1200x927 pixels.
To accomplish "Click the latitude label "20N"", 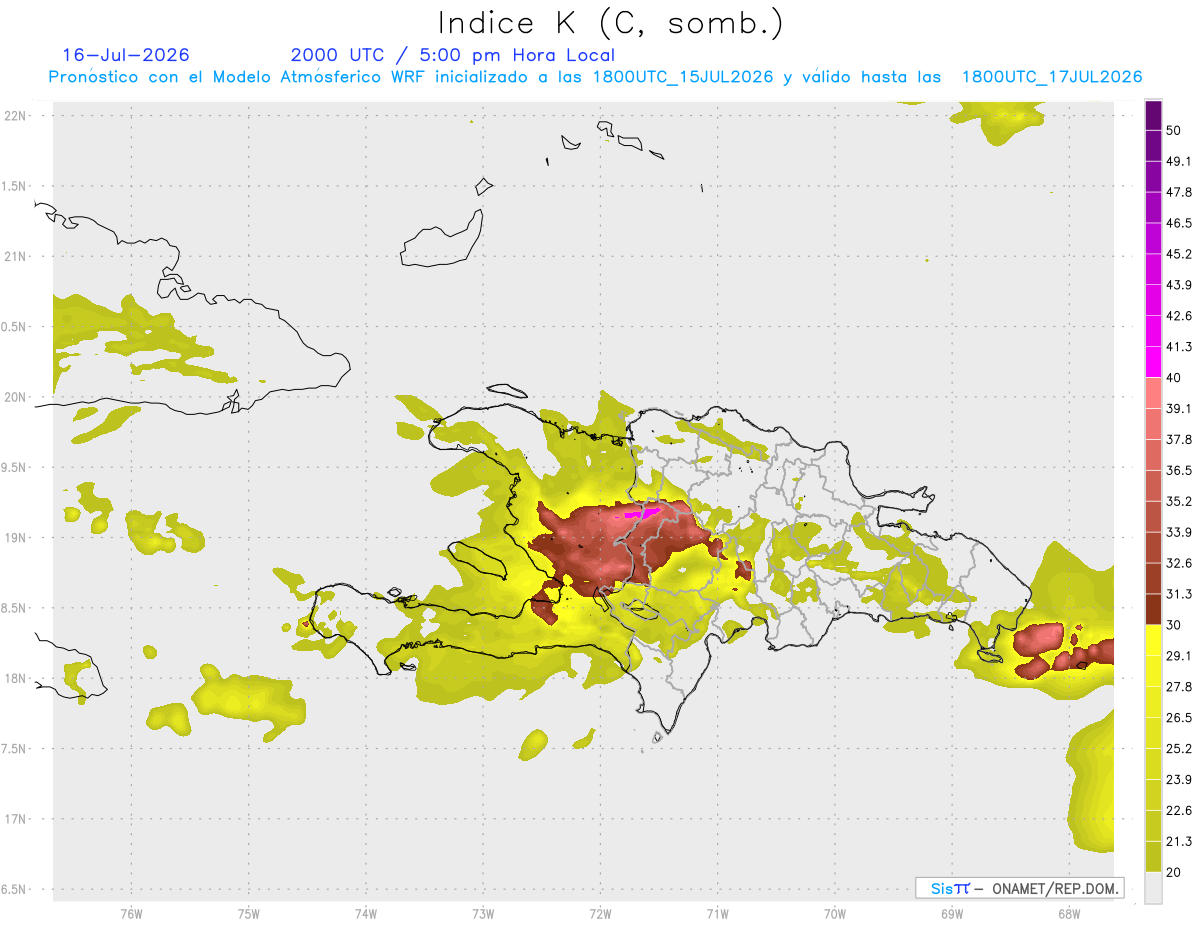I will point(16,397).
